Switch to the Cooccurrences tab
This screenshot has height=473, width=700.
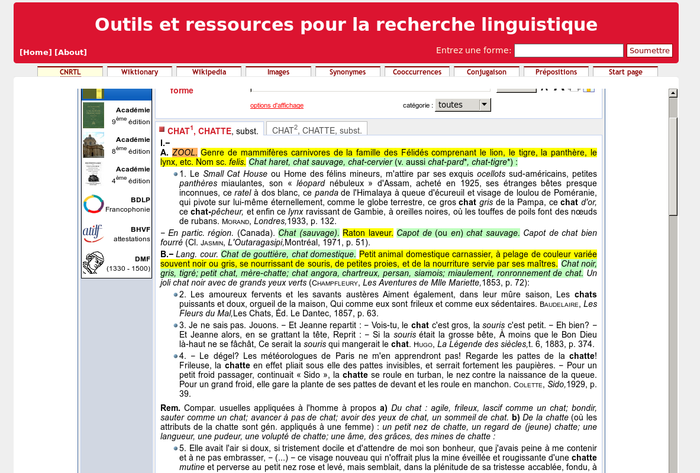[x=417, y=72]
